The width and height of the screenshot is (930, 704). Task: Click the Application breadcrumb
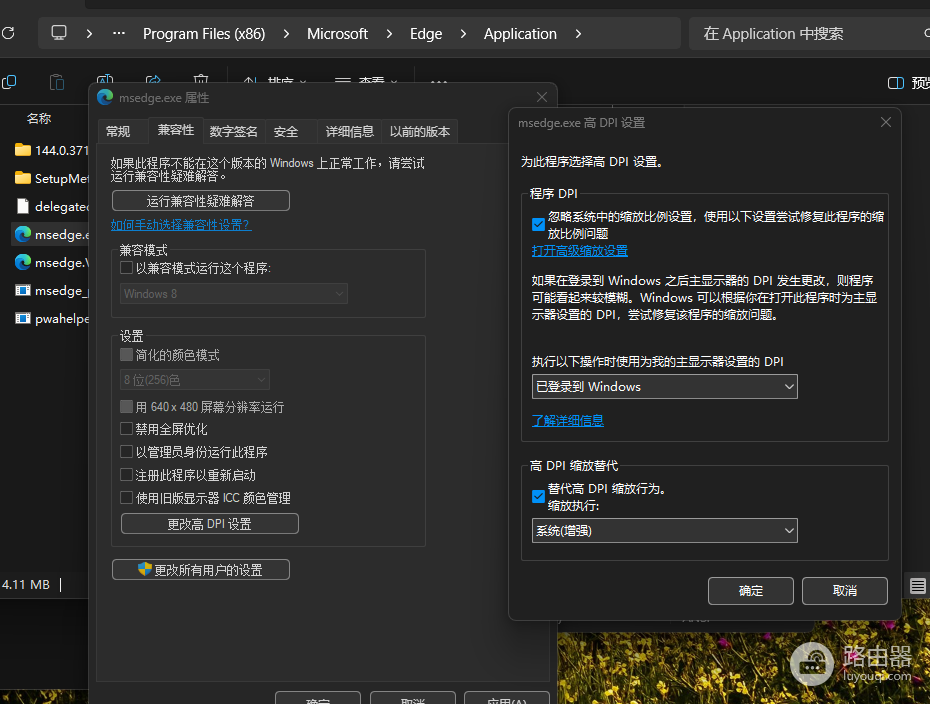pyautogui.click(x=520, y=34)
